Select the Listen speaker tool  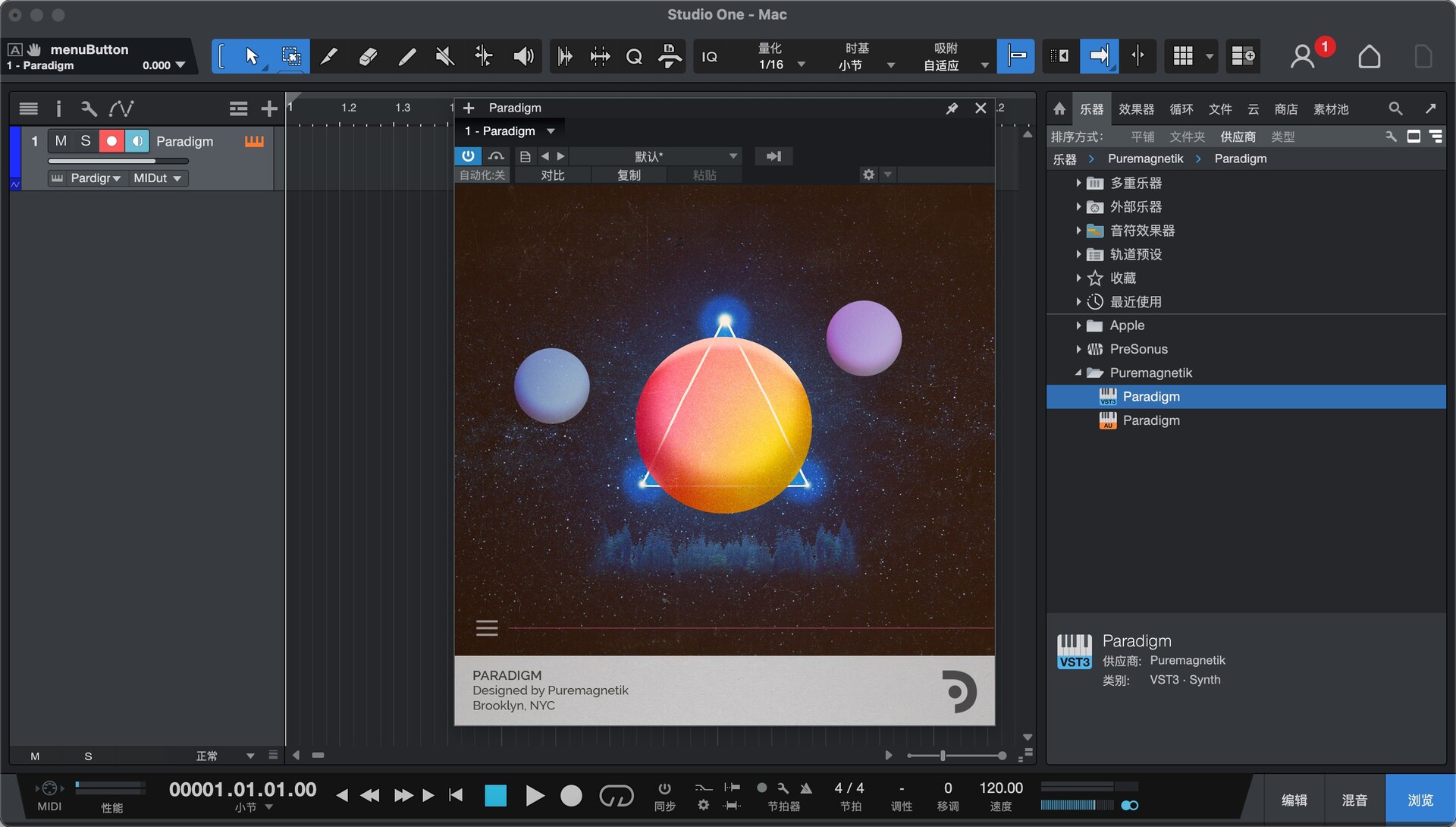(523, 56)
